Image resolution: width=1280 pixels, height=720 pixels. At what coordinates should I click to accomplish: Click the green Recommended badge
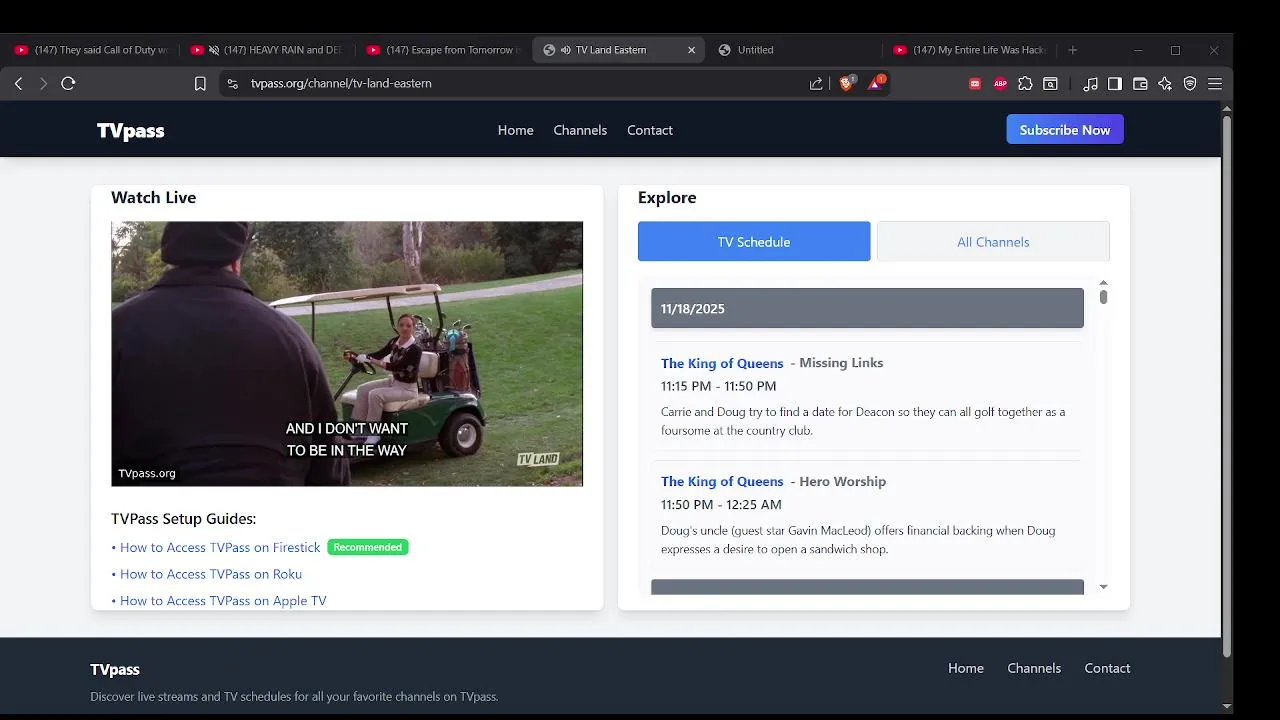click(368, 547)
